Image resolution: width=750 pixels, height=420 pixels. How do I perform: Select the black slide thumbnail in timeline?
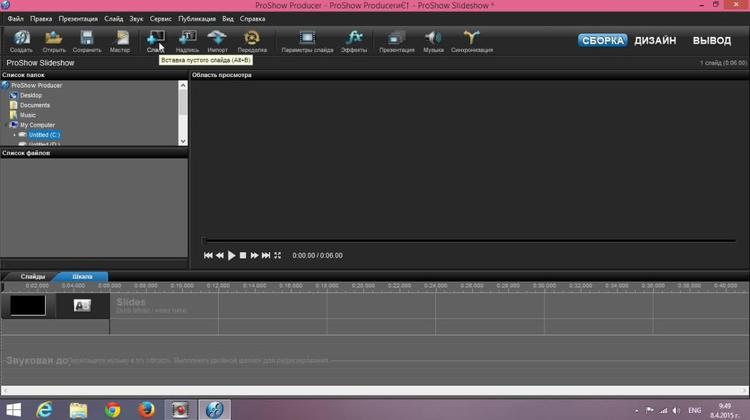pyautogui.click(x=28, y=306)
